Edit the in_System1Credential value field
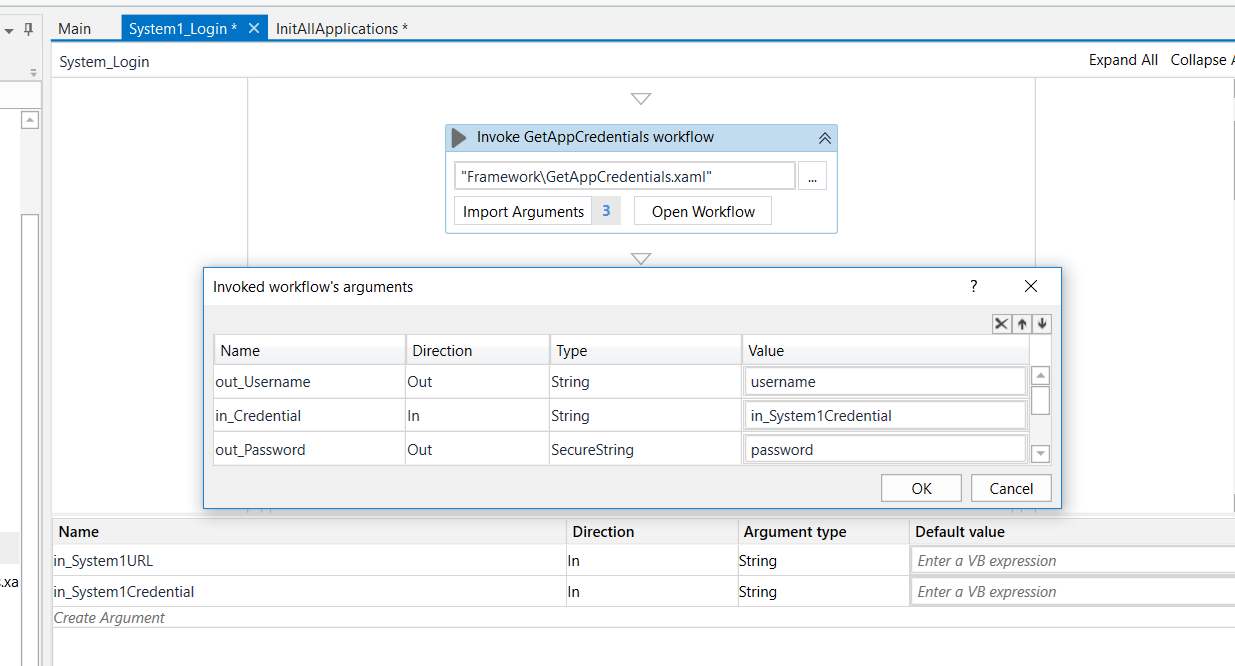 (886, 416)
